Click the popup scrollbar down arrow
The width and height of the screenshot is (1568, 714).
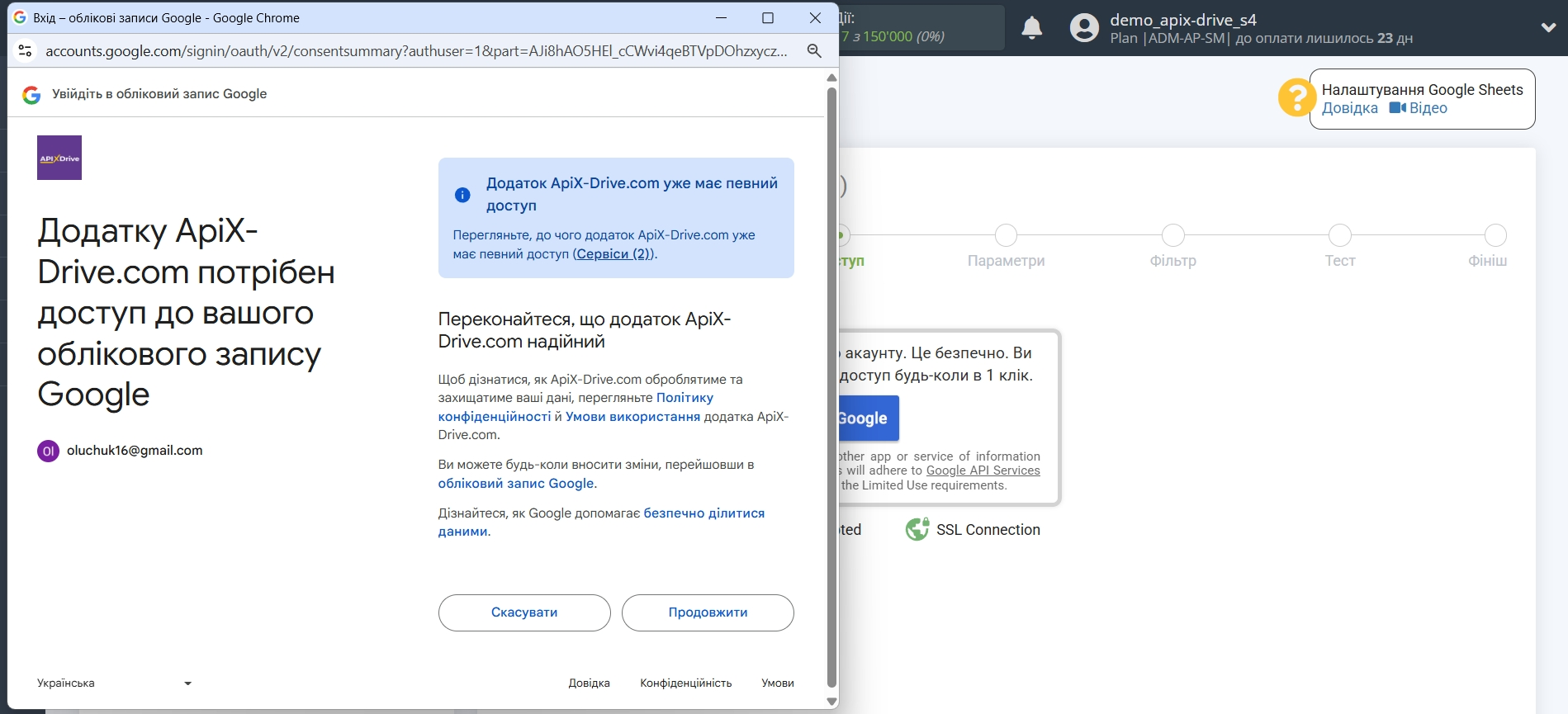point(831,701)
